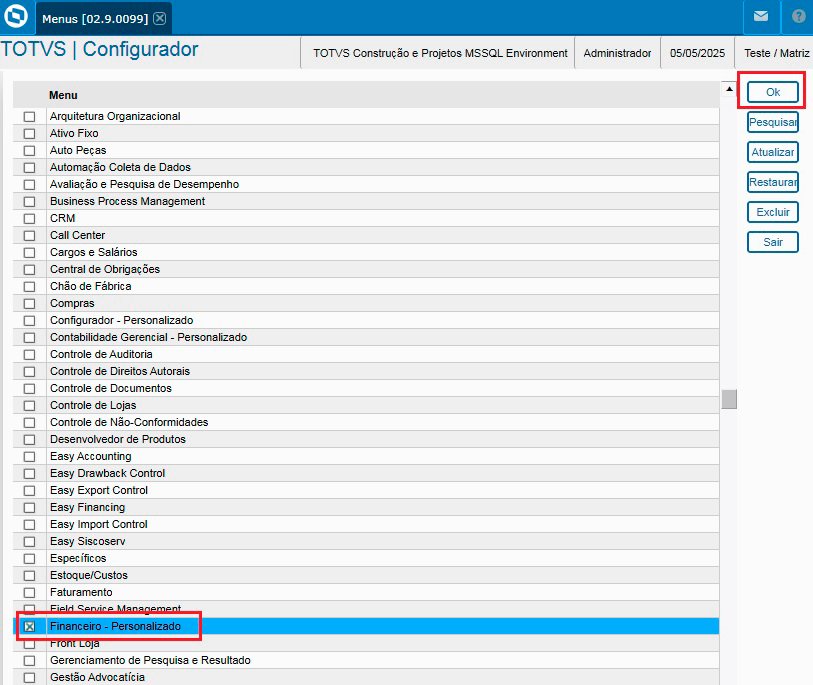The height and width of the screenshot is (685, 813).
Task: Select the Controle de Direitos Autorais row
Action: coord(366,372)
